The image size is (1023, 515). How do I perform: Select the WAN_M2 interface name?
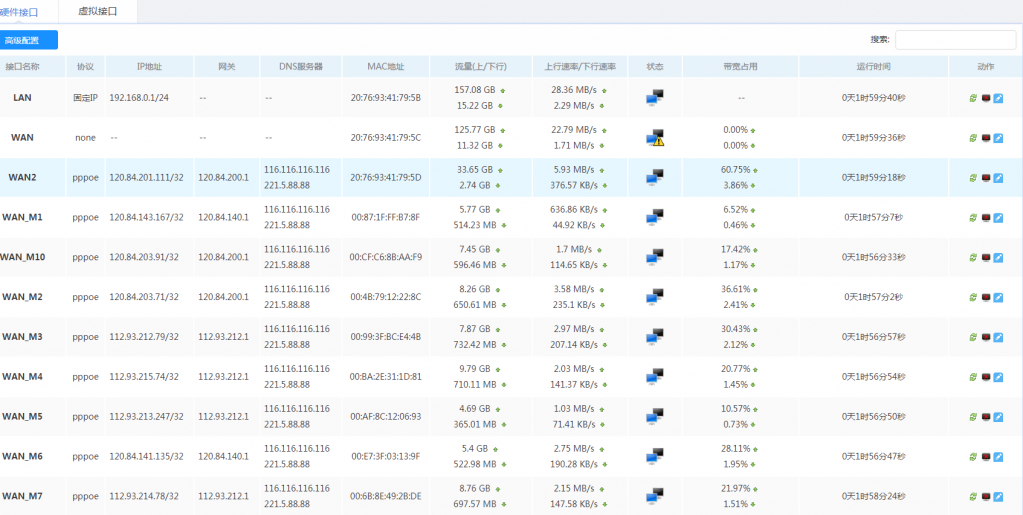(x=23, y=297)
